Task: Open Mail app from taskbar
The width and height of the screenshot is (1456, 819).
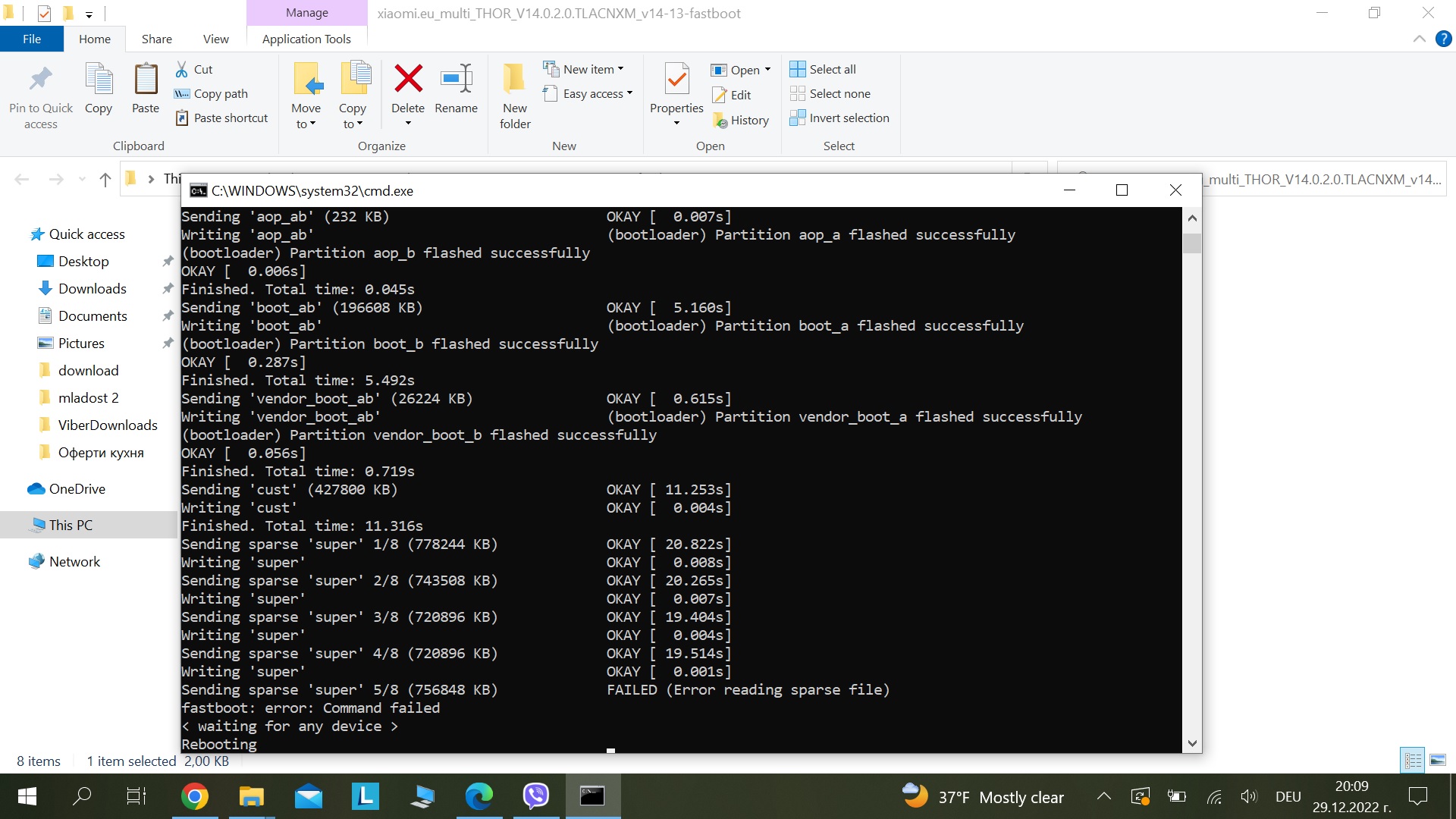Action: pyautogui.click(x=309, y=796)
